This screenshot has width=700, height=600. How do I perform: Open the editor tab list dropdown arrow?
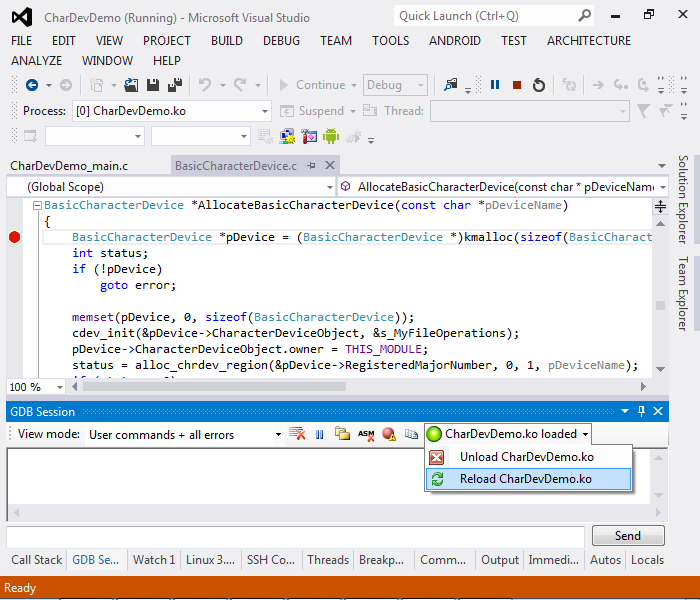[662, 166]
